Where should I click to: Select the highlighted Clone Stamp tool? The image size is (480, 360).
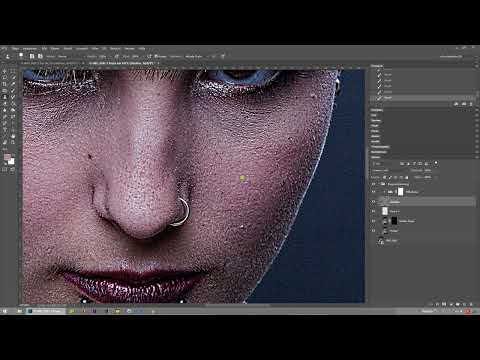(x=5, y=97)
